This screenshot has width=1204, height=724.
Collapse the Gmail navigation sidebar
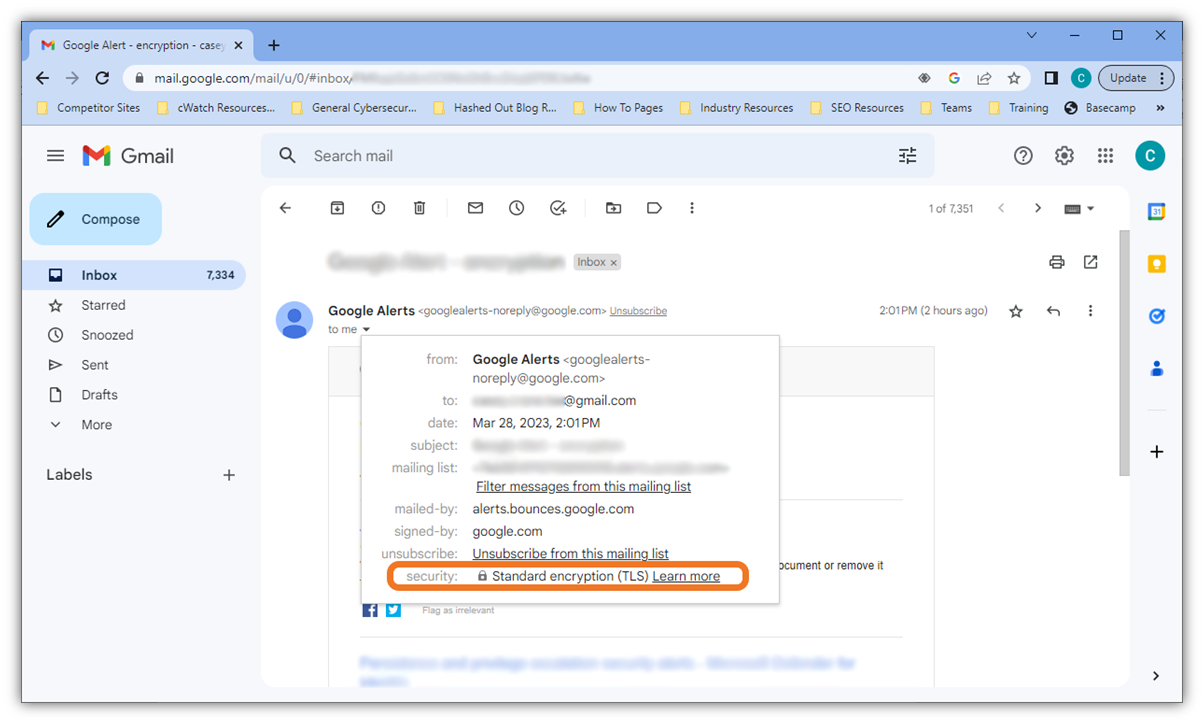point(55,155)
